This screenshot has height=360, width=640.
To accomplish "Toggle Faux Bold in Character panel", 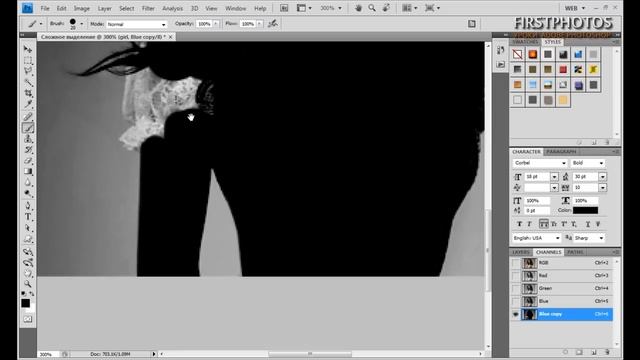I will pos(519,224).
